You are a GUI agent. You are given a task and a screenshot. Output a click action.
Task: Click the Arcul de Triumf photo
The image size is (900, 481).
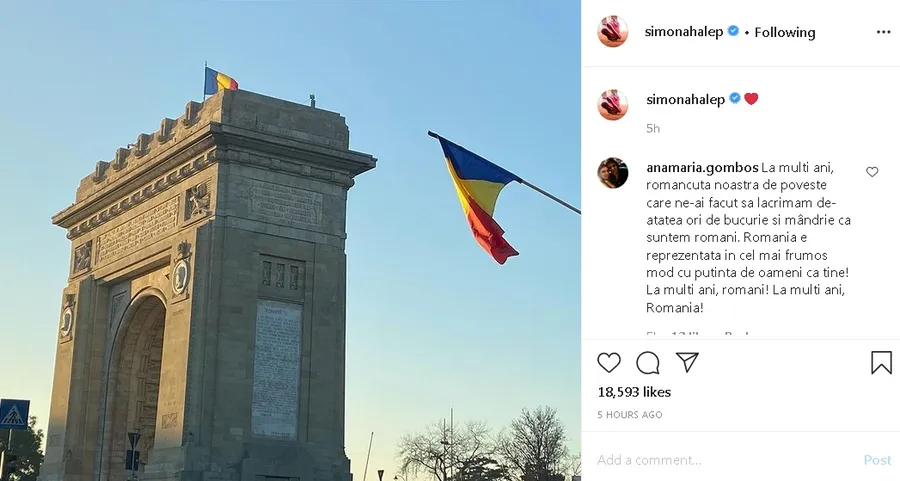tap(290, 240)
